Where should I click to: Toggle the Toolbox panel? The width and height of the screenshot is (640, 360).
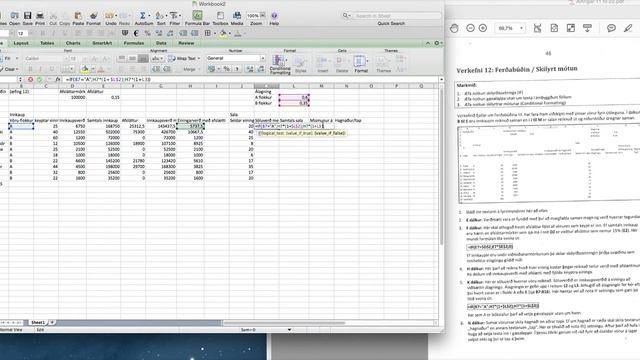click(220, 16)
